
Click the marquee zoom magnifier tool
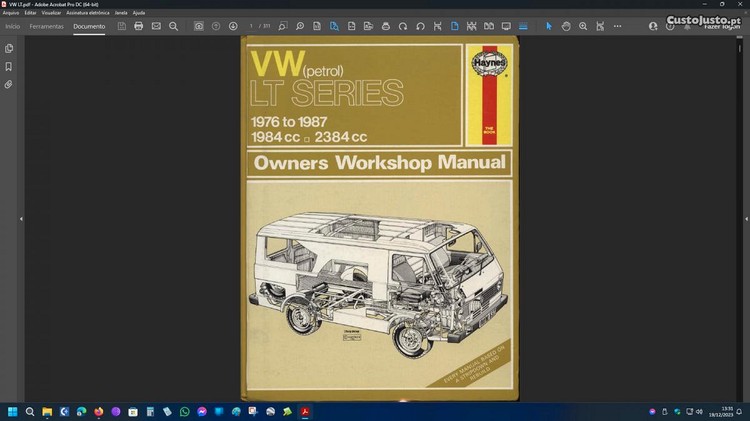click(x=583, y=26)
